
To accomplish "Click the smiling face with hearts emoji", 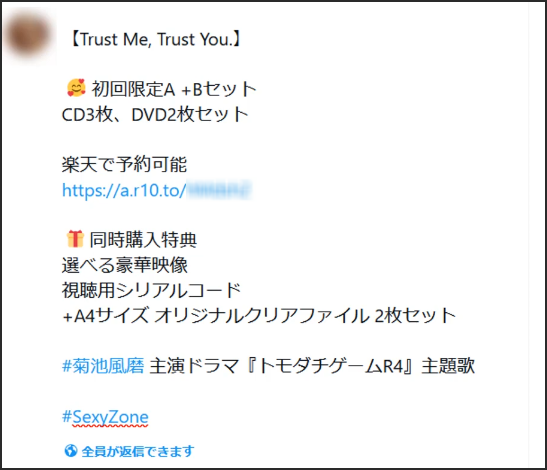I will (x=76, y=88).
